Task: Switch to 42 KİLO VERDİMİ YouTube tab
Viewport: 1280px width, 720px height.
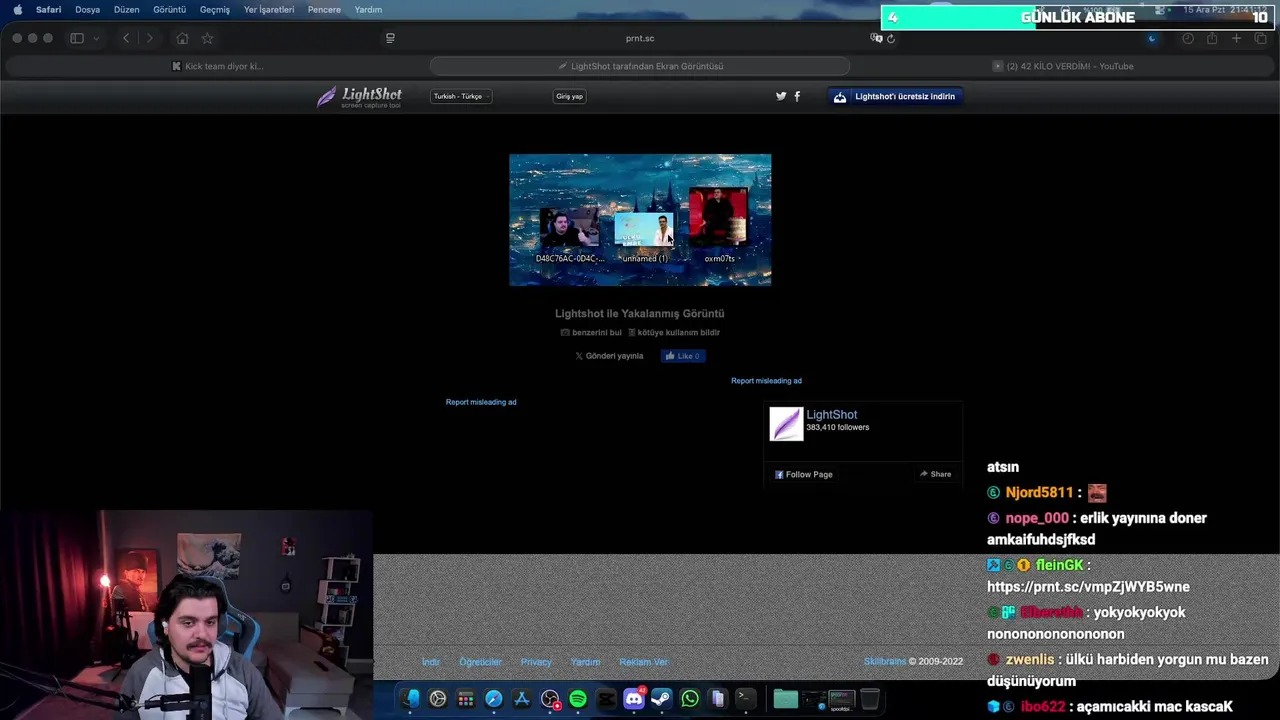Action: [x=1063, y=66]
